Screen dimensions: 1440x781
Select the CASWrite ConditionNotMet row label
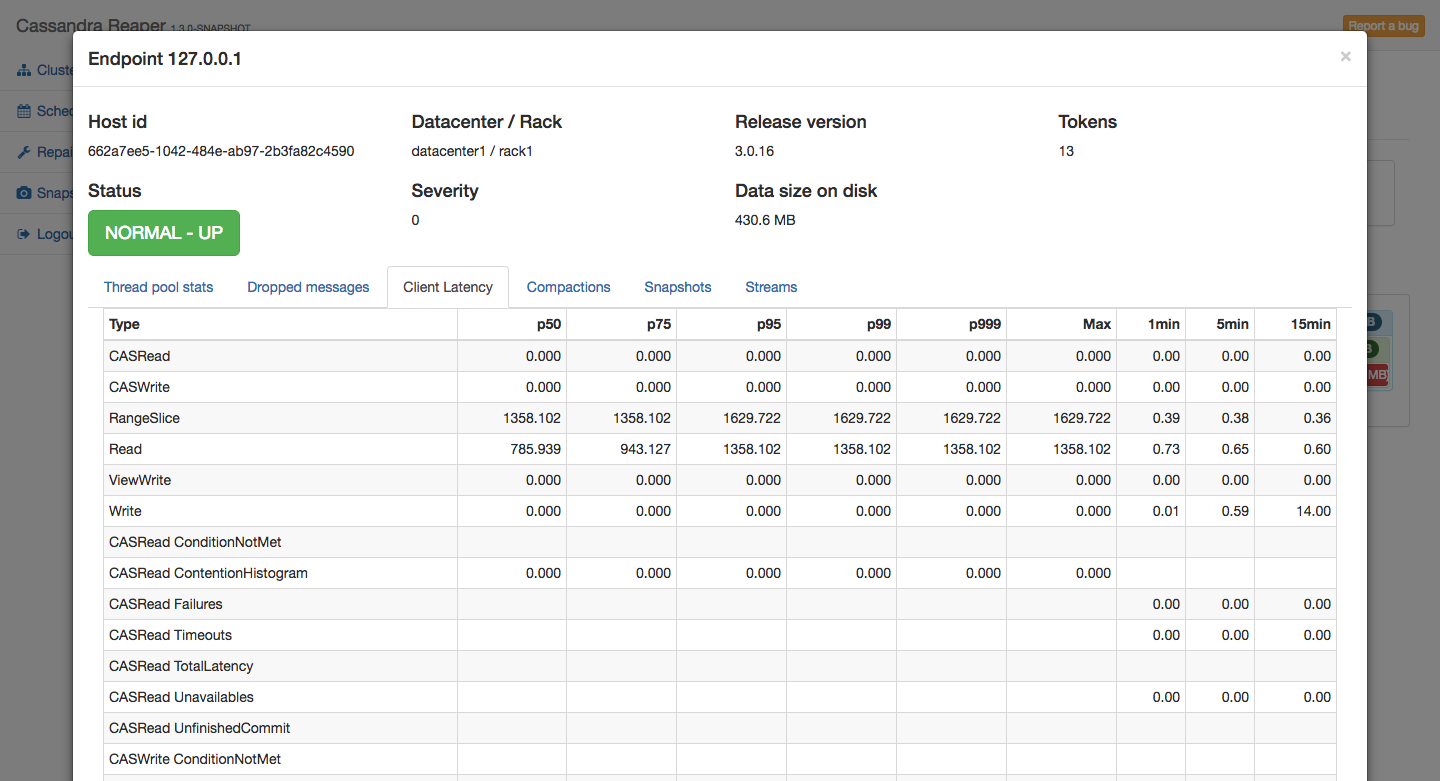pos(195,759)
